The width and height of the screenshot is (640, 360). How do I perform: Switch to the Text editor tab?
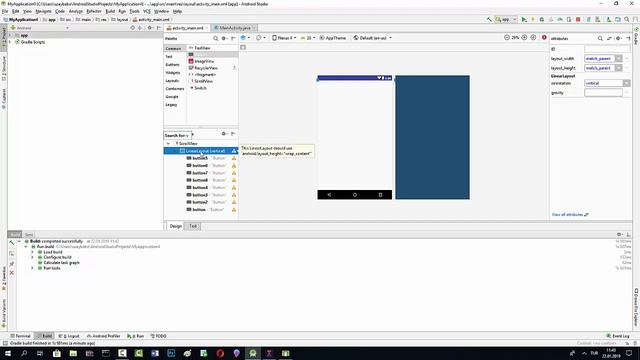point(193,226)
